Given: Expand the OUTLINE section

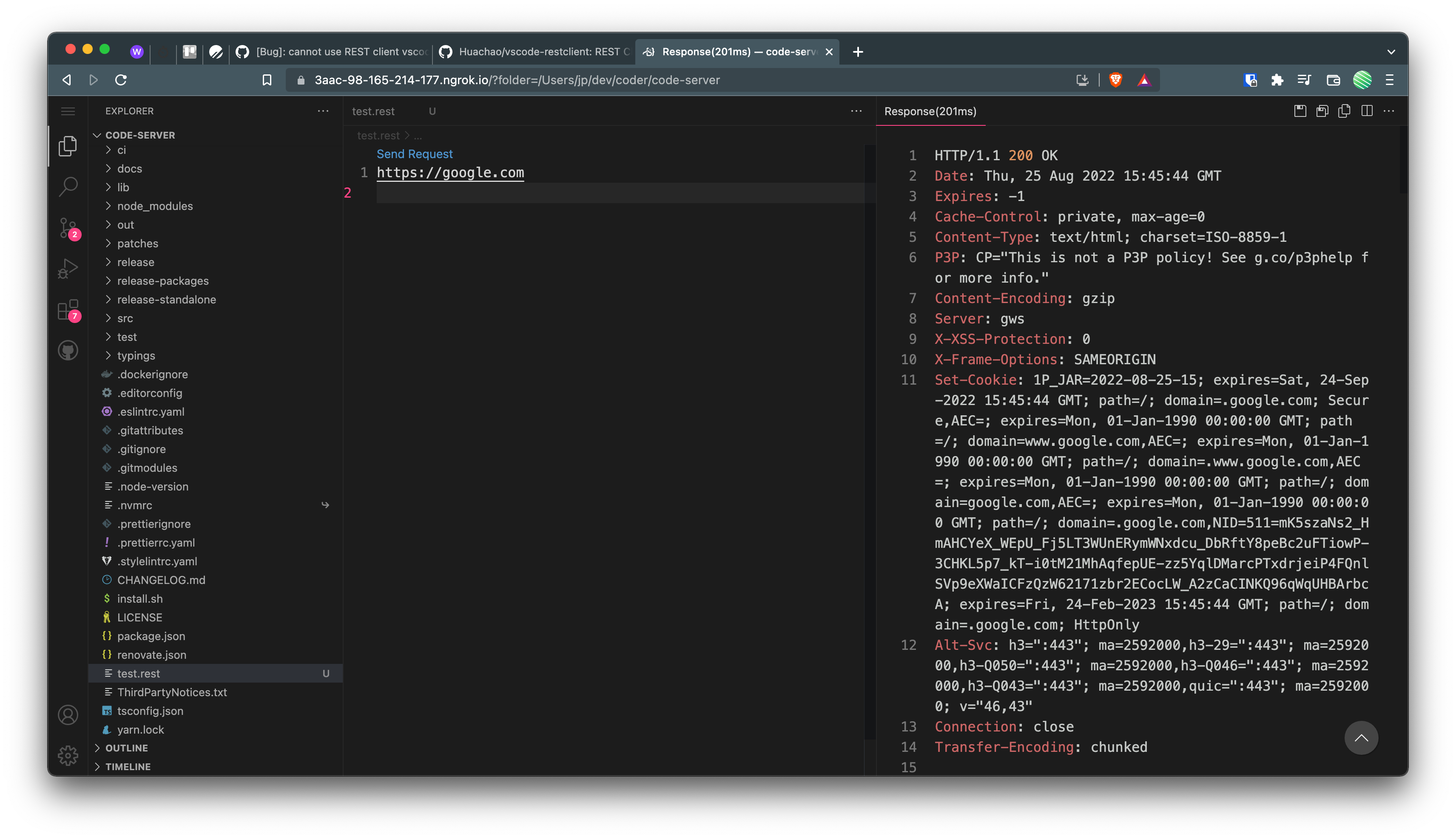Looking at the screenshot, I should coord(126,748).
